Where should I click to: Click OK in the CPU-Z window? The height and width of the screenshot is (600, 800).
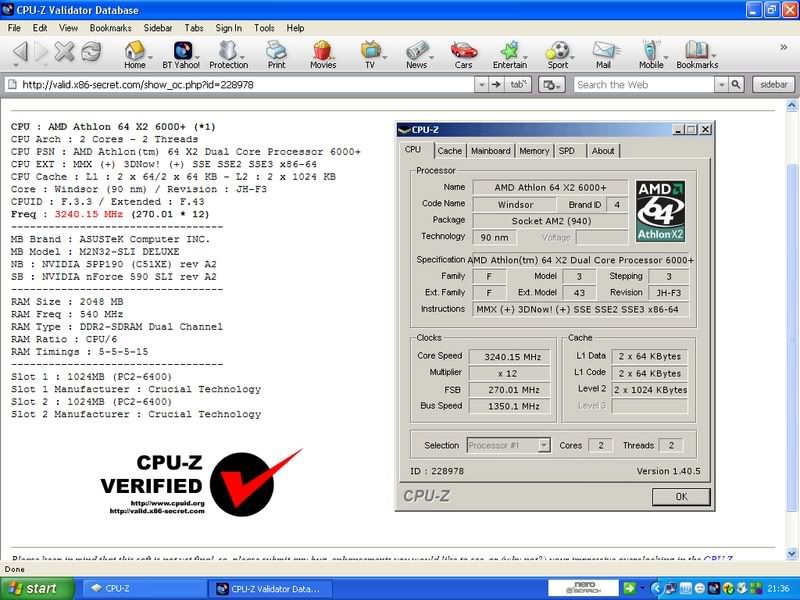681,496
